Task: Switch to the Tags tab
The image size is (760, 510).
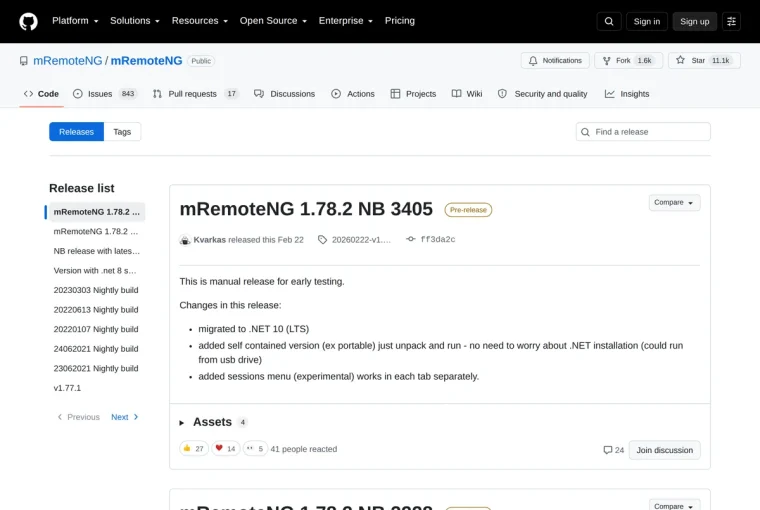Action: (122, 132)
